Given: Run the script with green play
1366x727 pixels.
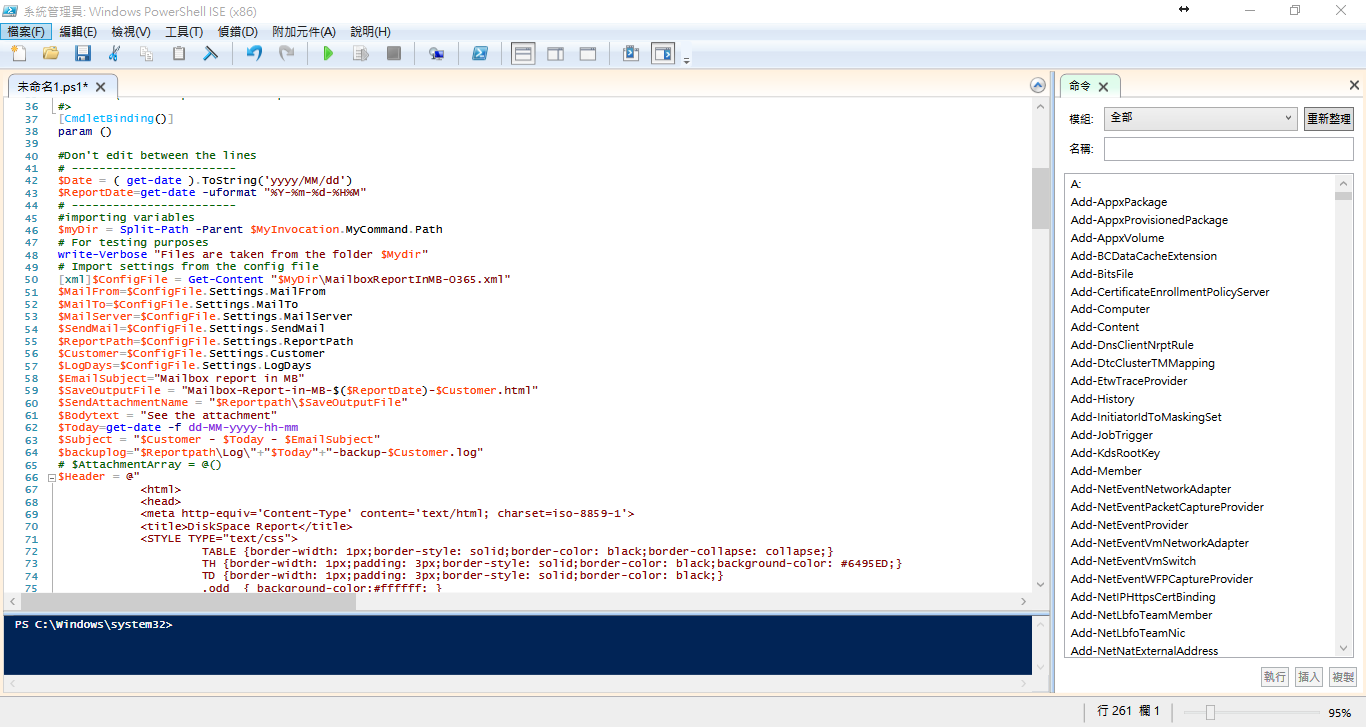Looking at the screenshot, I should tap(328, 54).
